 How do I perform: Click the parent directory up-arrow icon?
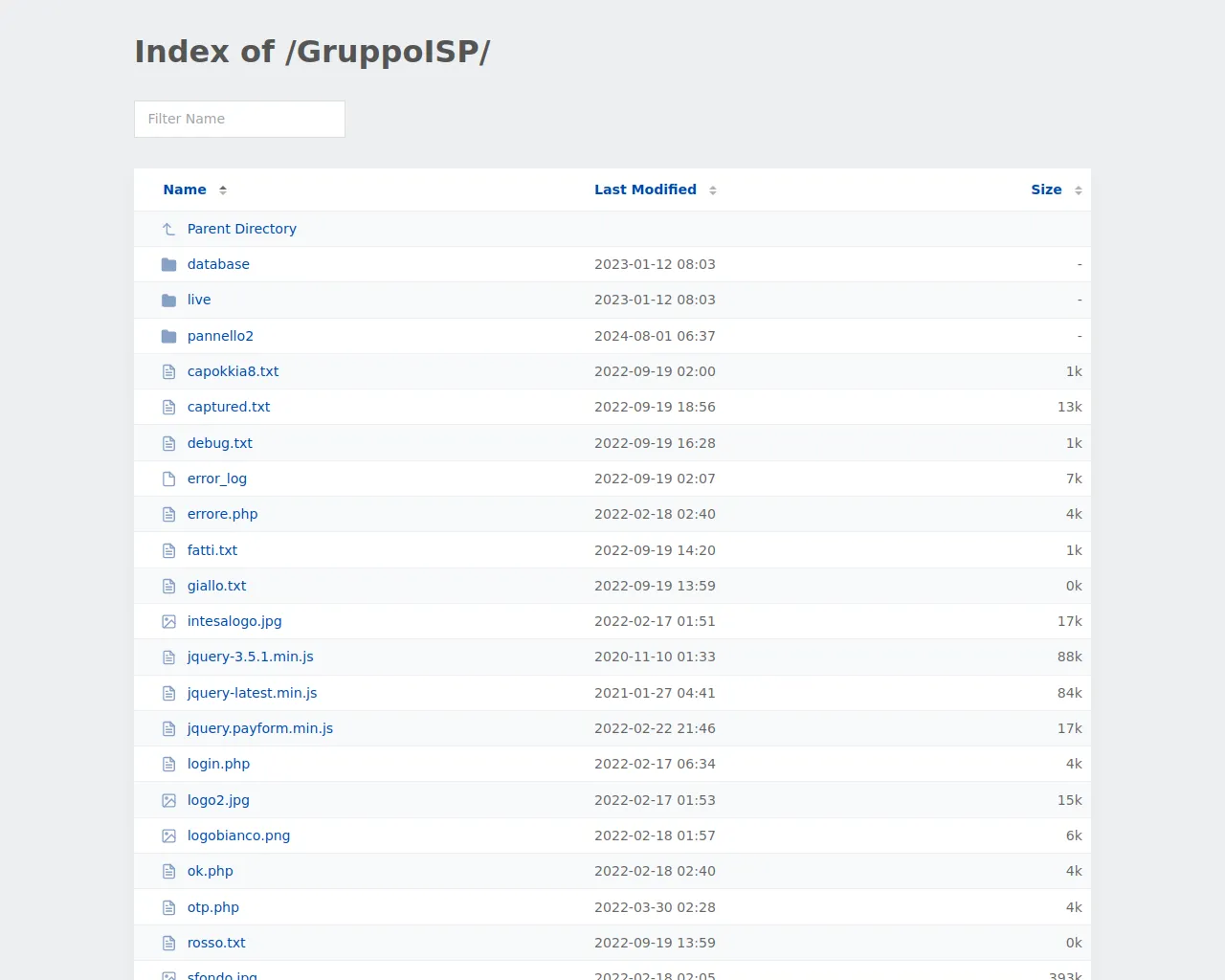(169, 229)
